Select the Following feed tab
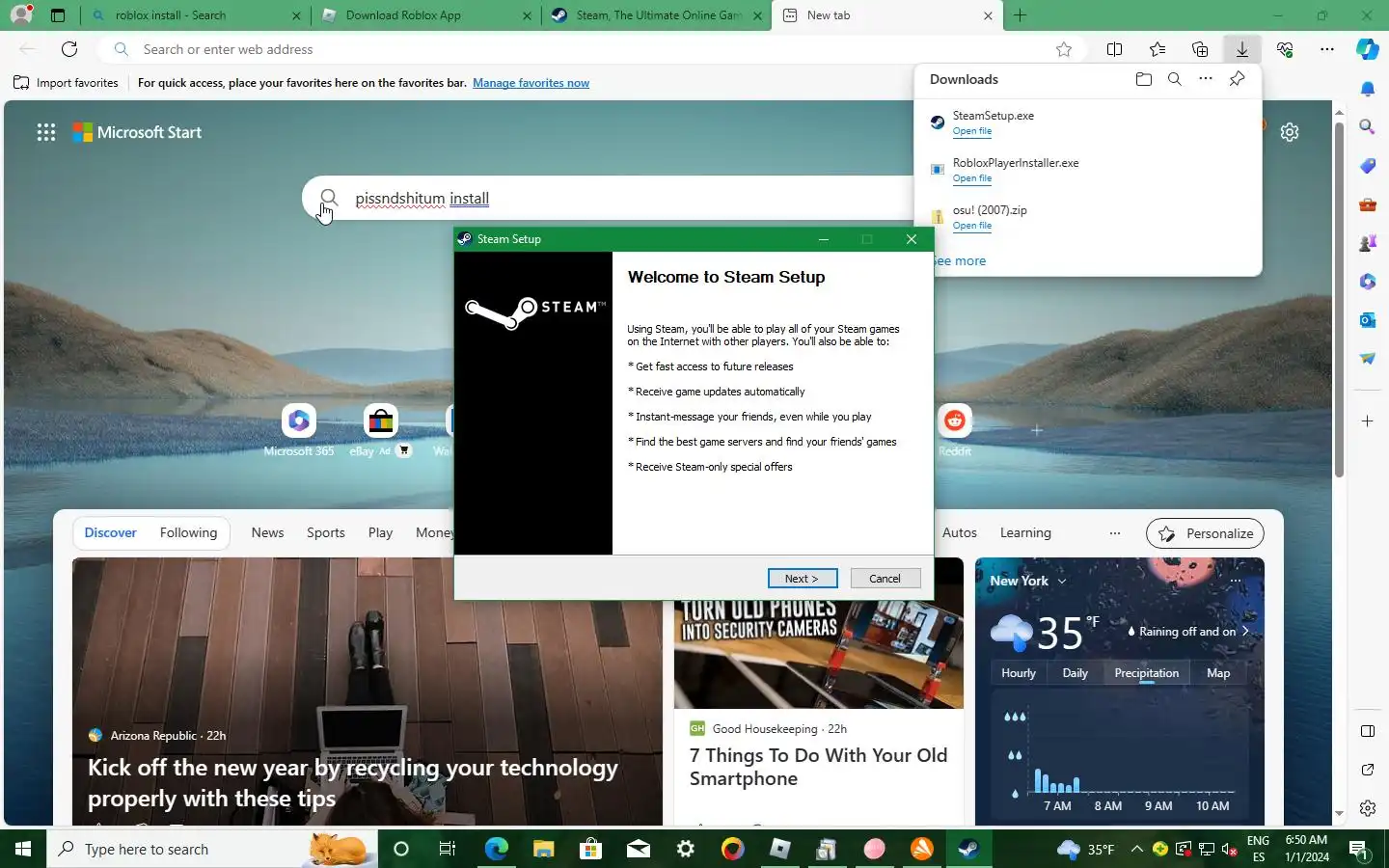This screenshot has width=1389, height=868. [x=188, y=533]
